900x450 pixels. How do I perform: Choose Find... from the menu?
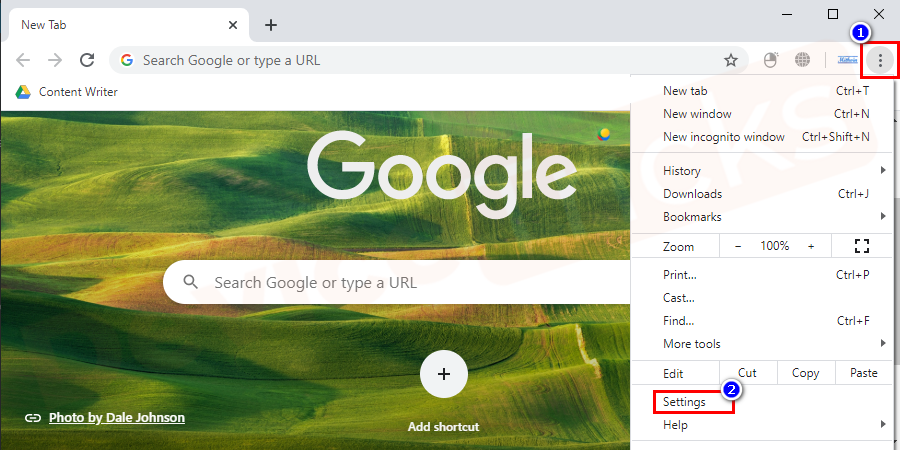click(762, 321)
